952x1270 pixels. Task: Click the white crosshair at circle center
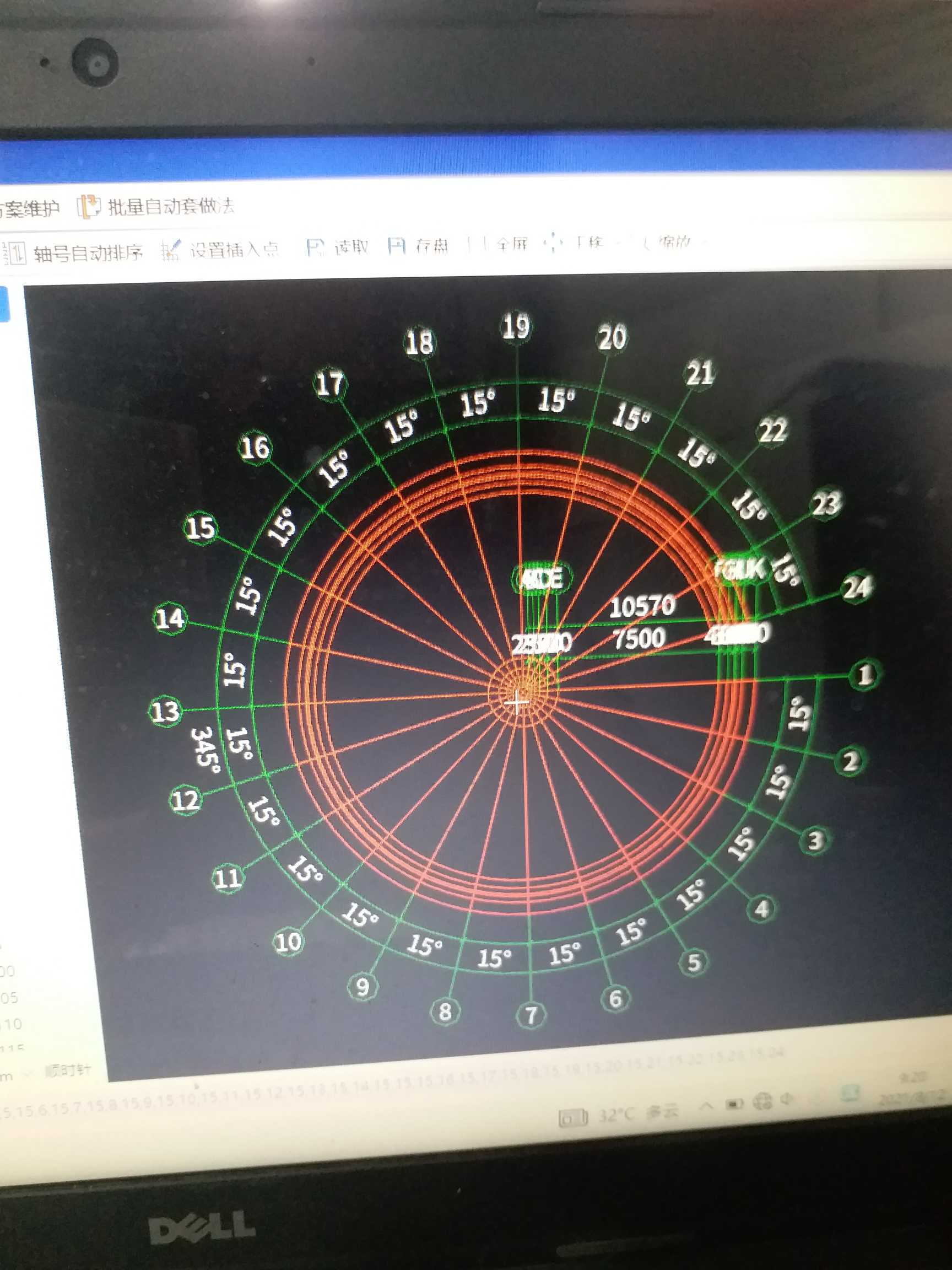pos(517,702)
